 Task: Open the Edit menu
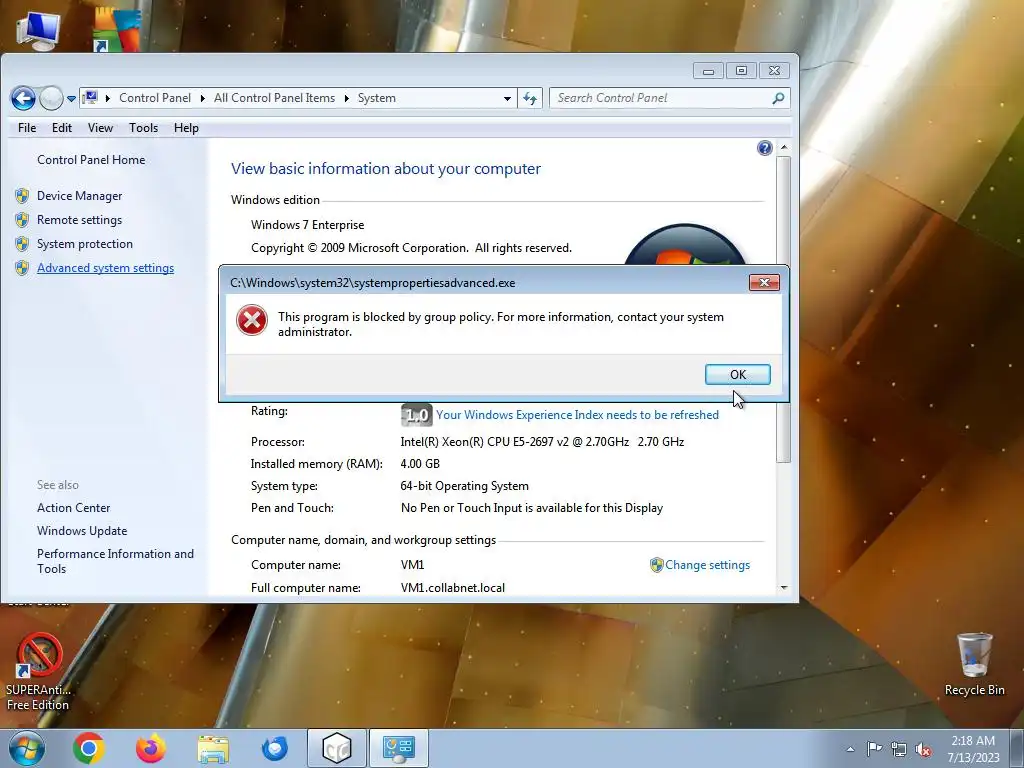62,128
